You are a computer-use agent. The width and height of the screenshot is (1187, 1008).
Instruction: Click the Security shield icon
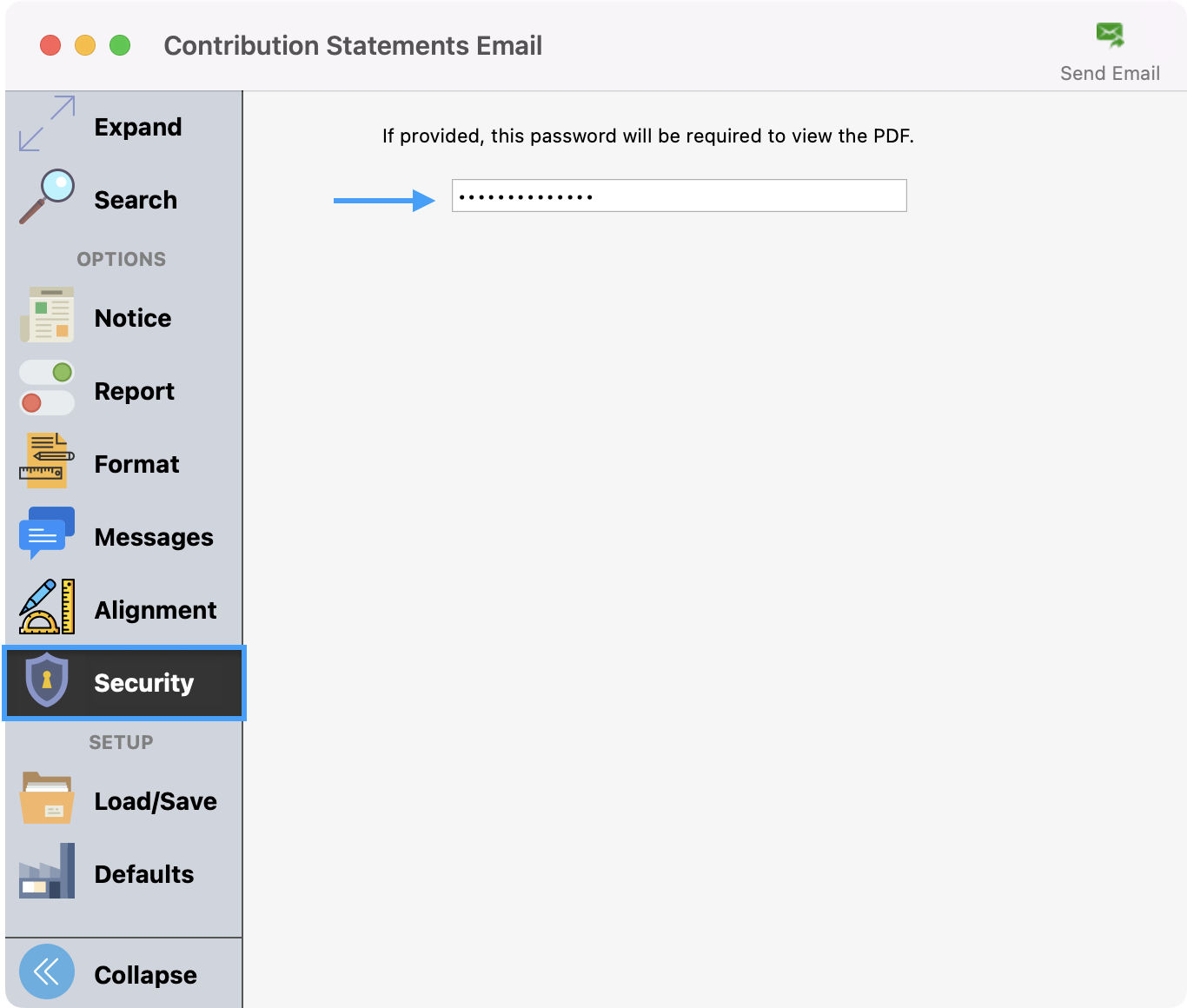[x=47, y=680]
